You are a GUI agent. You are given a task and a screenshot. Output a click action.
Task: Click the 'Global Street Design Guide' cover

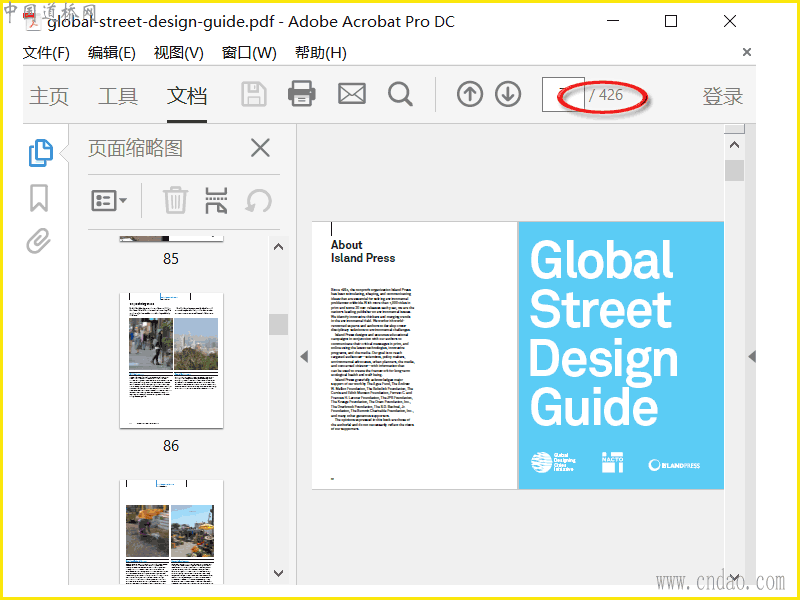click(621, 356)
